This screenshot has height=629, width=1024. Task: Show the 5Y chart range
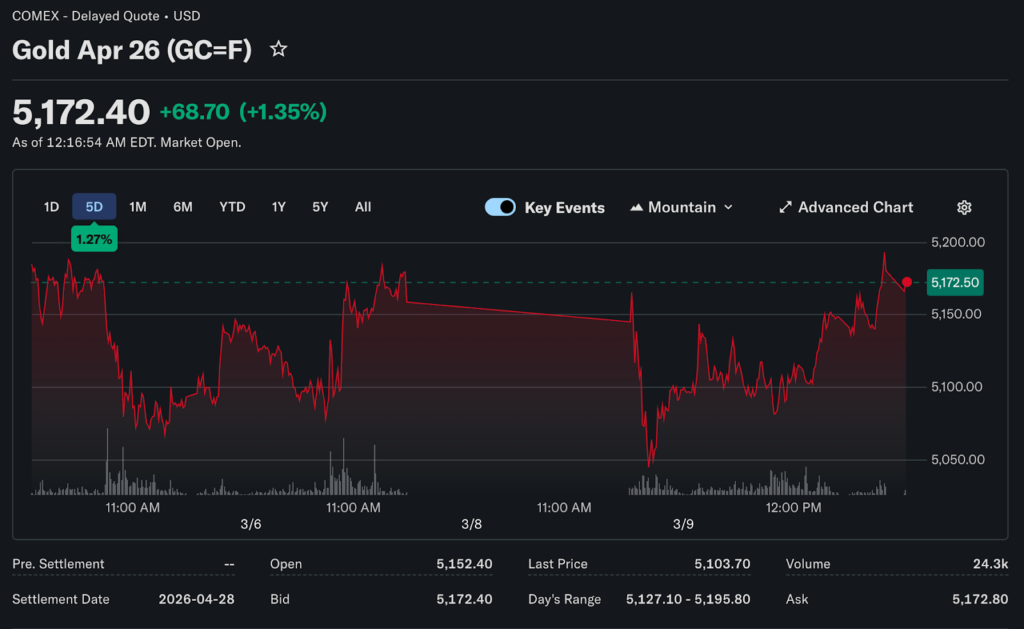[320, 207]
